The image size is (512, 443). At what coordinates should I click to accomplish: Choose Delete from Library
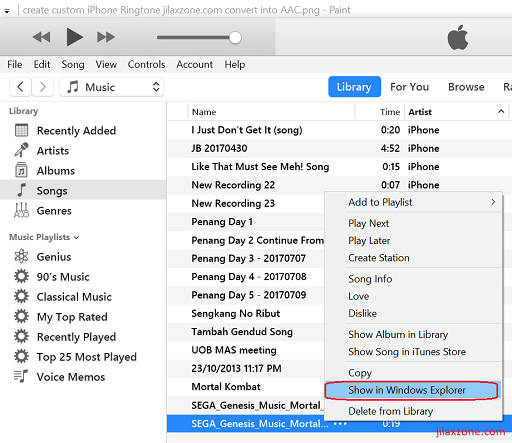click(x=413, y=411)
